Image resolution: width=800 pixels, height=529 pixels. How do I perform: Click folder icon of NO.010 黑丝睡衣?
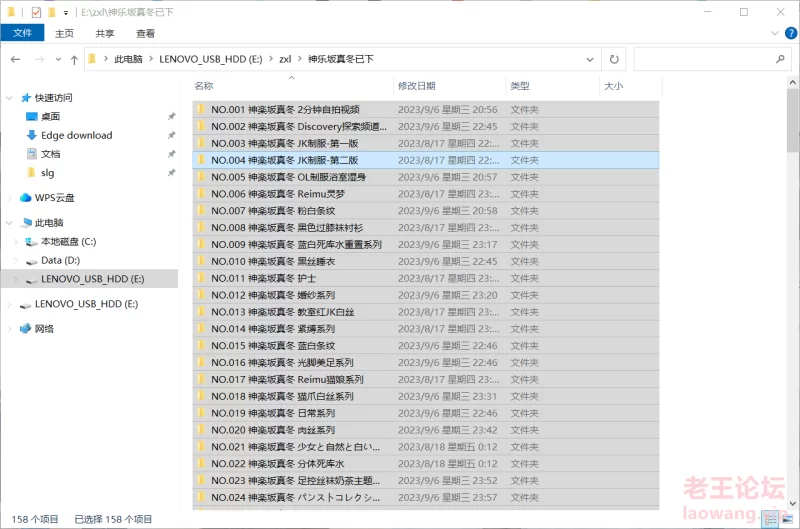pyautogui.click(x=201, y=261)
